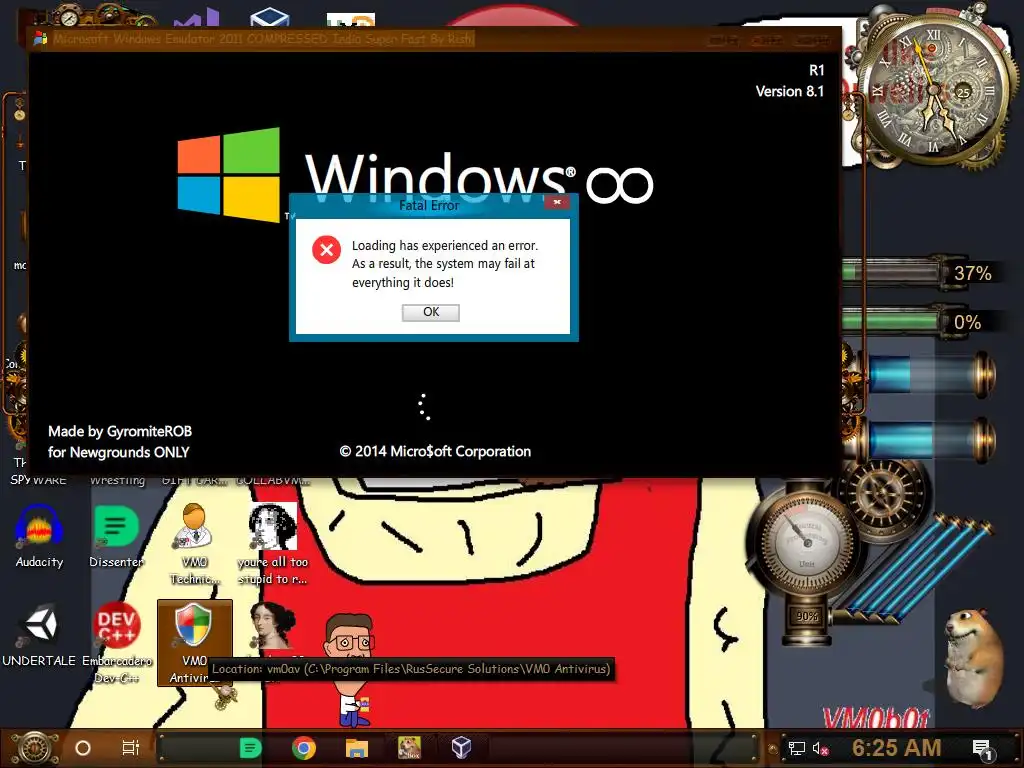Open the notification center icon
The image size is (1024, 768).
982,749
